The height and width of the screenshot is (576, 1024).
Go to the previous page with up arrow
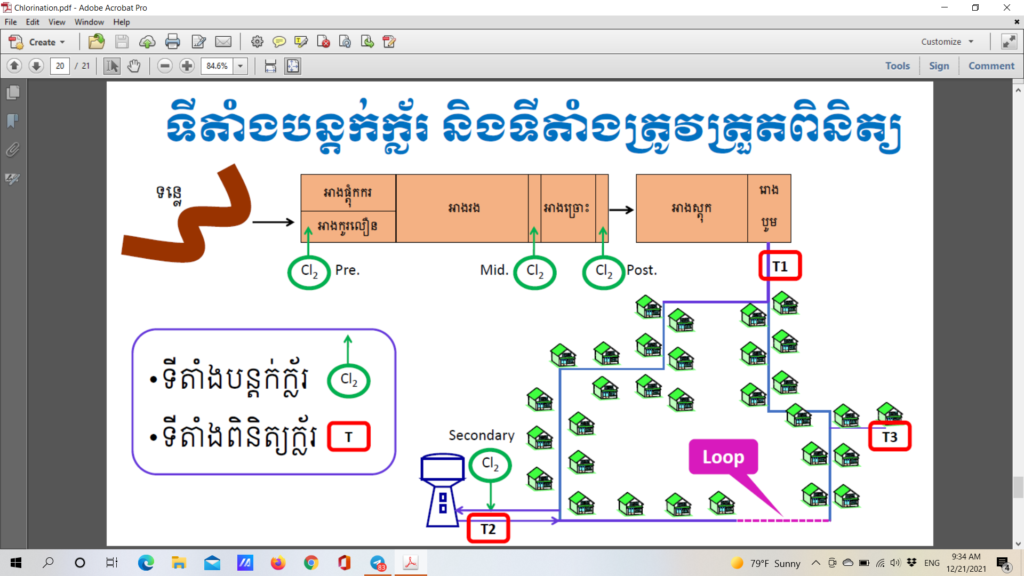coord(14,66)
